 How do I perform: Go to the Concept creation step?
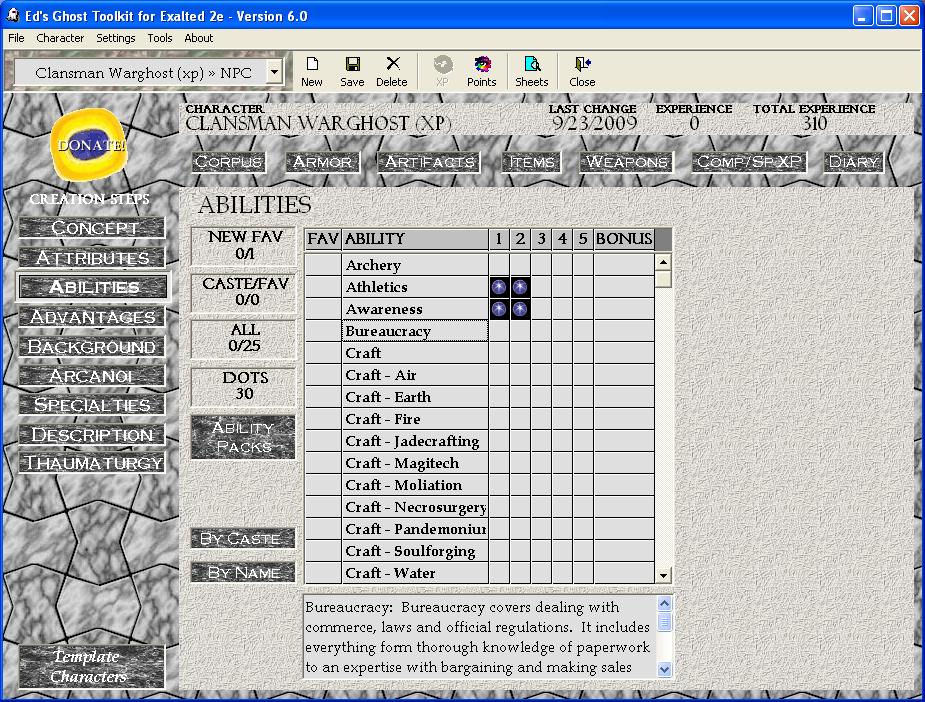(x=92, y=228)
